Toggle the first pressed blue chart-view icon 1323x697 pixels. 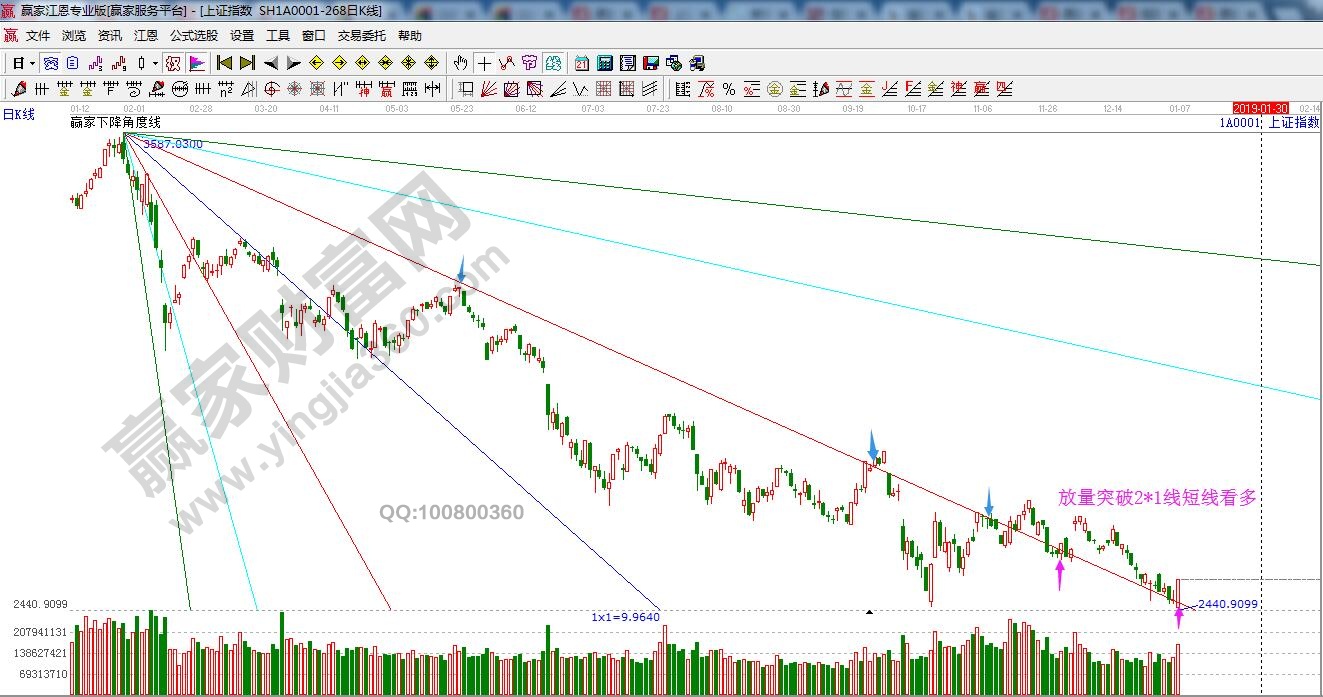50,63
